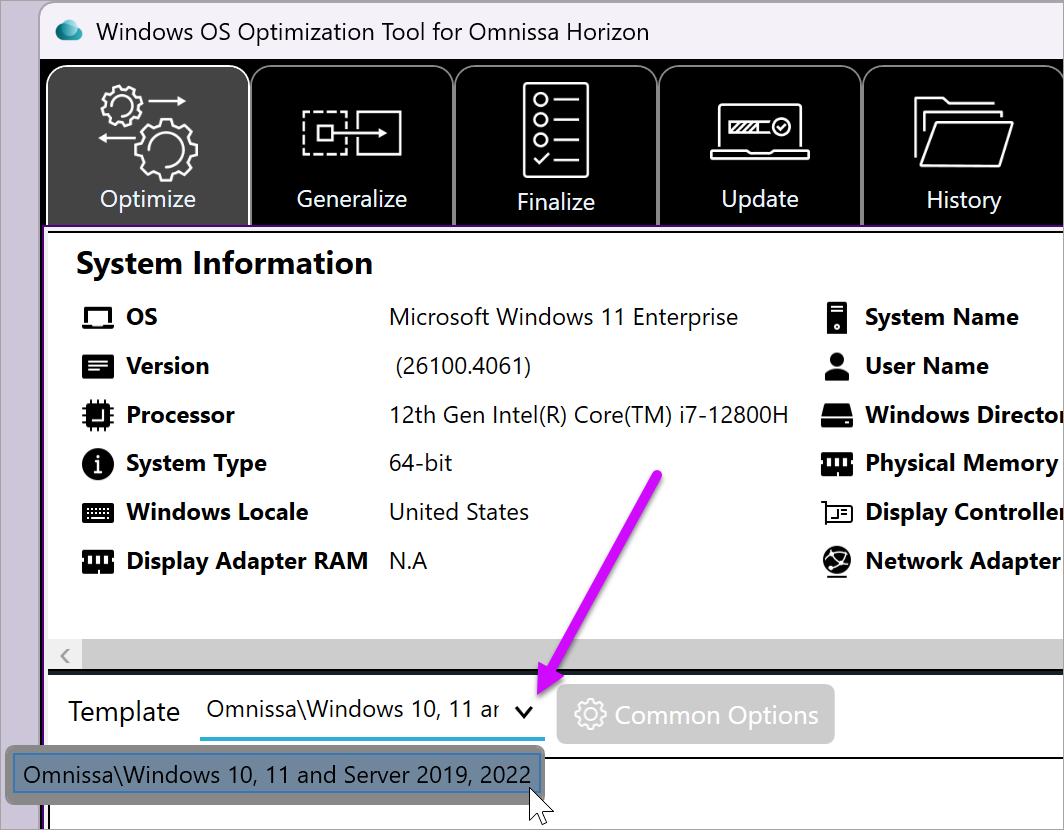Click the System Name label
Screen dimensions: 1064x830
[x=941, y=317]
